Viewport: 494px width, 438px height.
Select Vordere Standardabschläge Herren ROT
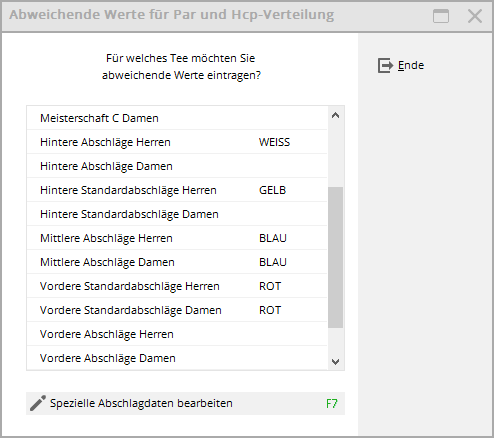click(x=177, y=286)
